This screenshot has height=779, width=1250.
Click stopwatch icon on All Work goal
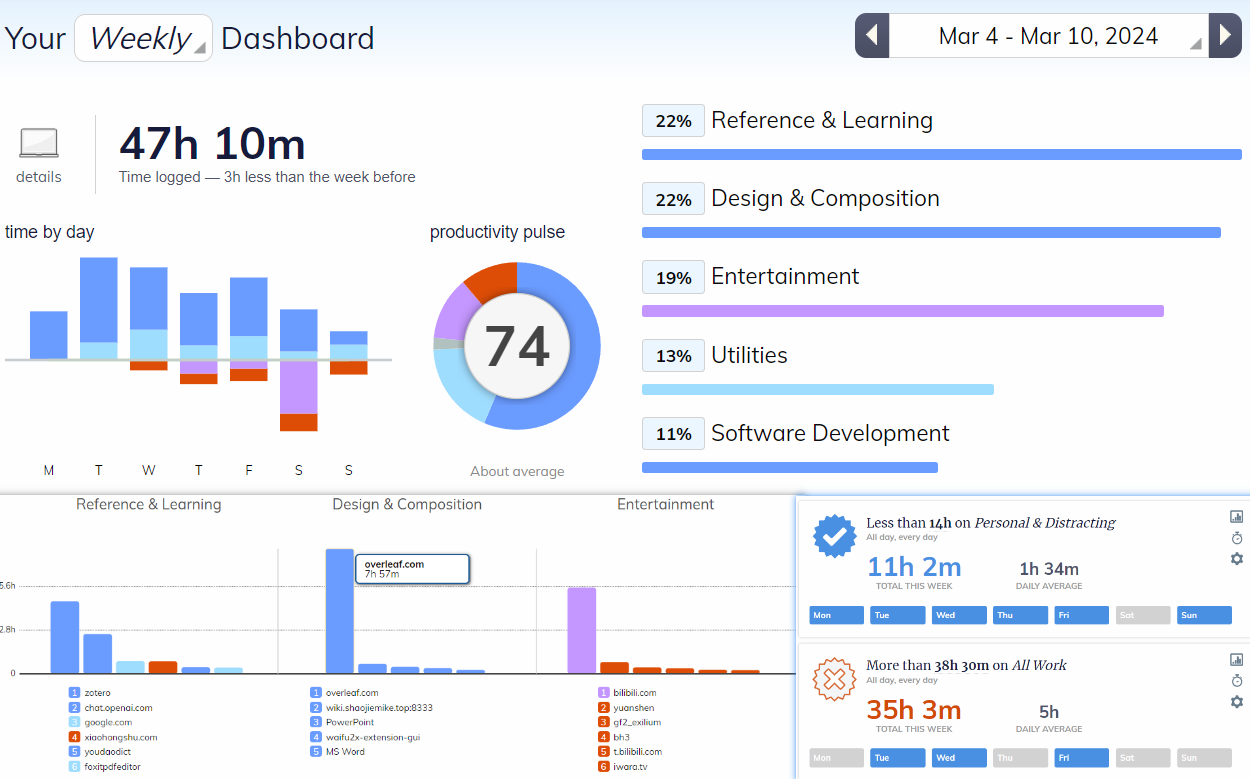click(x=1236, y=681)
